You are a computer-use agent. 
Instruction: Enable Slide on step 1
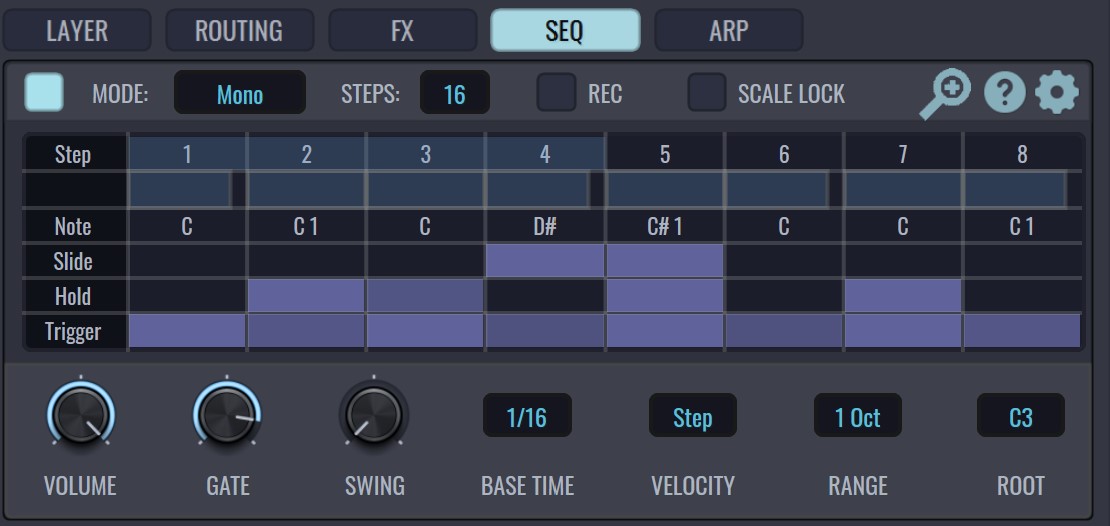[x=187, y=261]
